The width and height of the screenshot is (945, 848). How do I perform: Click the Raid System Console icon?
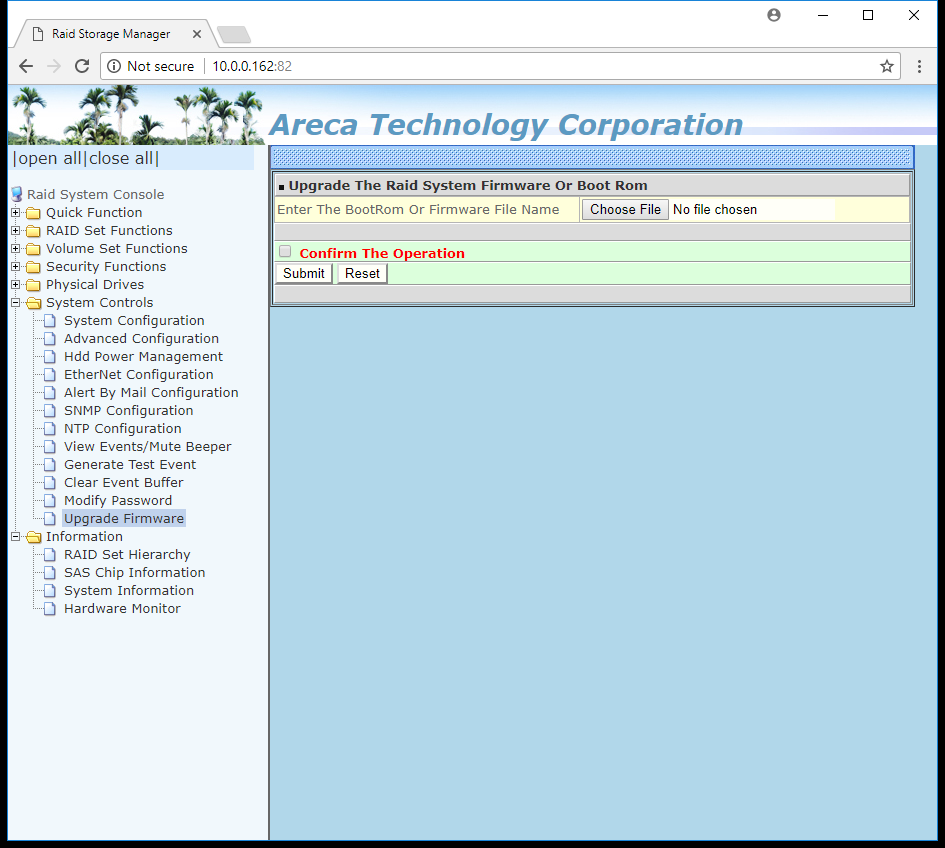tap(17, 194)
